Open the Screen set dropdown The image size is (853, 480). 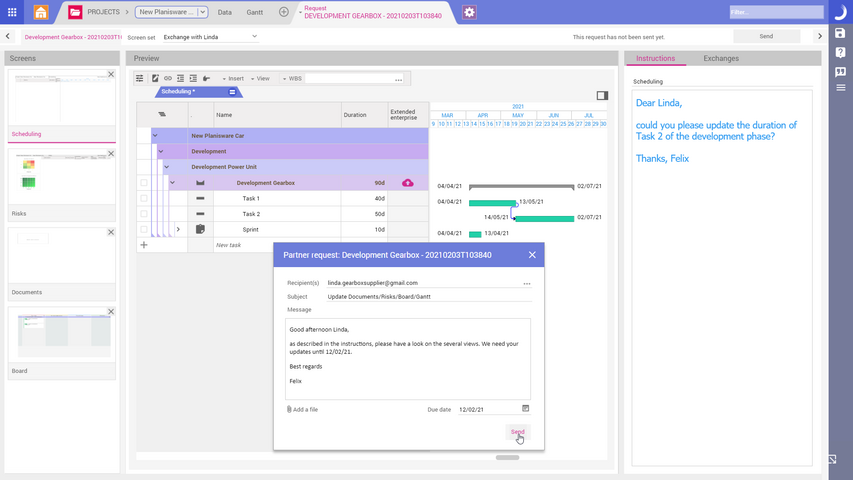[210, 36]
